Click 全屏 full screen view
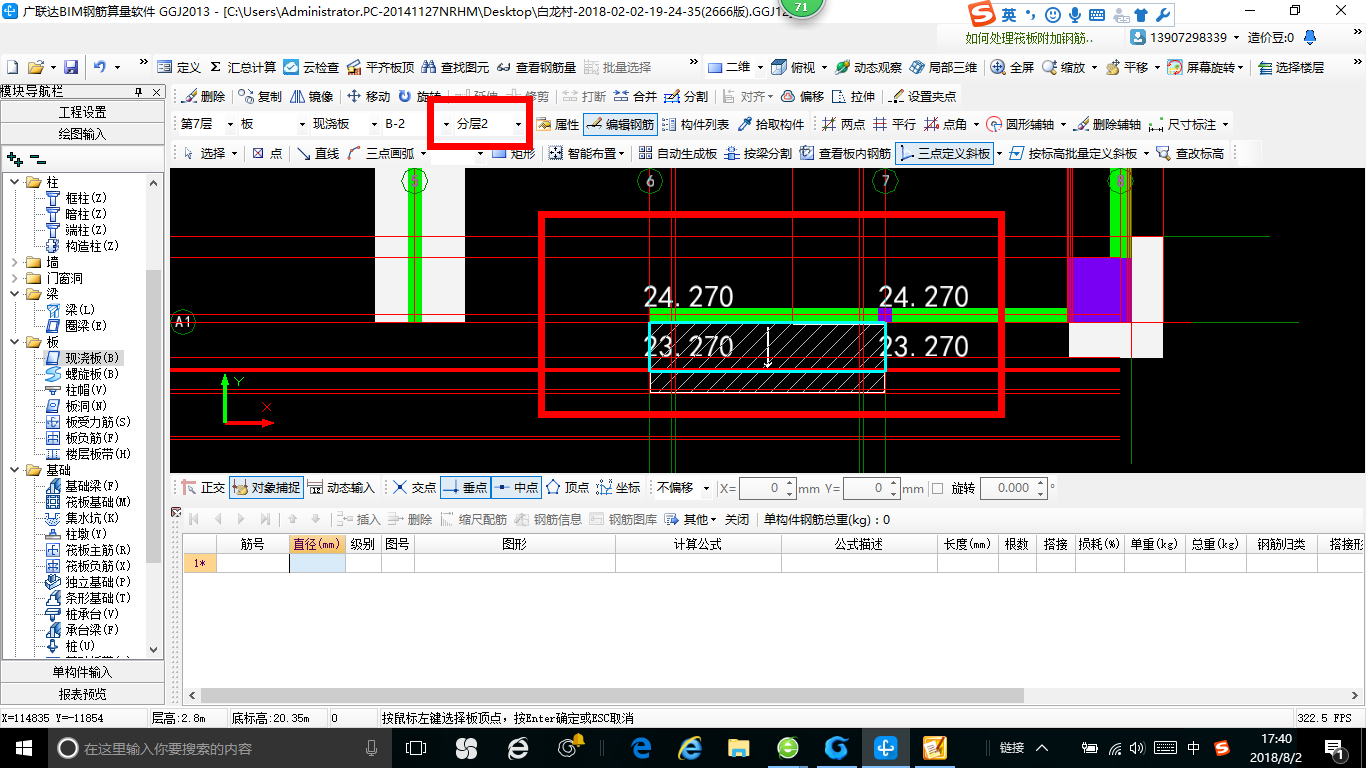The width and height of the screenshot is (1366, 768). [1013, 67]
